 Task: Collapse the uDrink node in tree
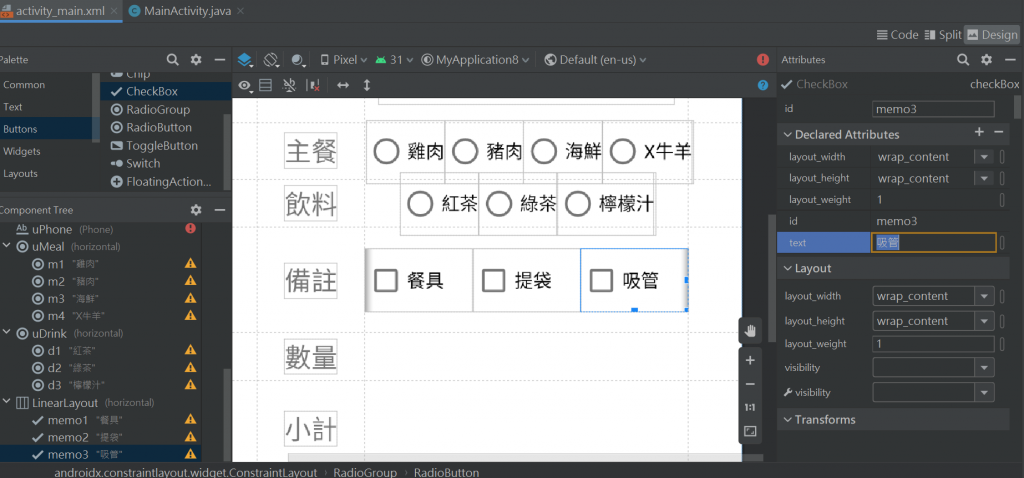tap(7, 333)
